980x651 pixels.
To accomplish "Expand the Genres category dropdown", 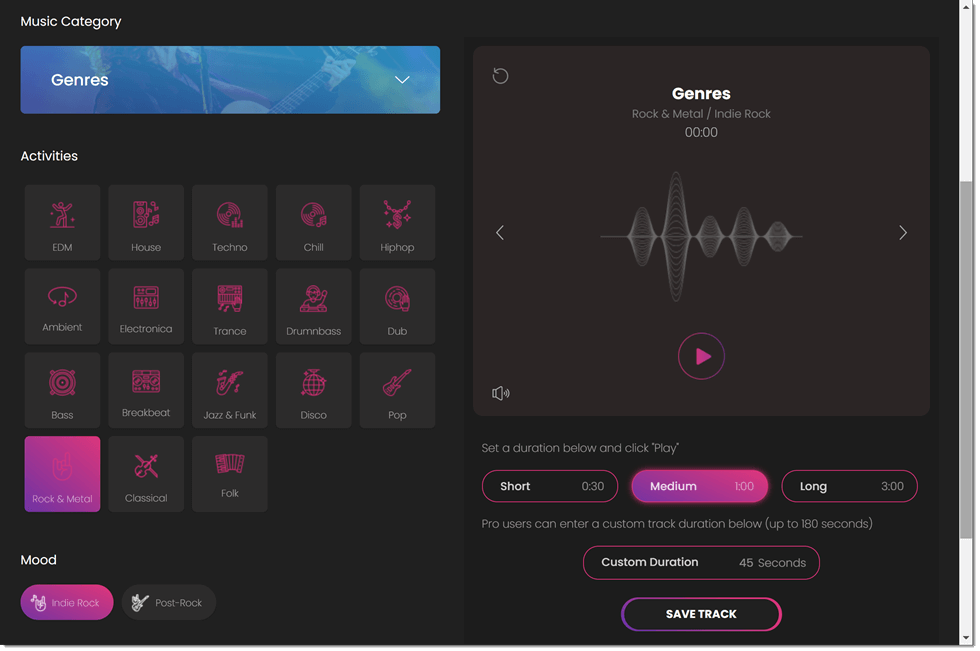I will (x=402, y=80).
